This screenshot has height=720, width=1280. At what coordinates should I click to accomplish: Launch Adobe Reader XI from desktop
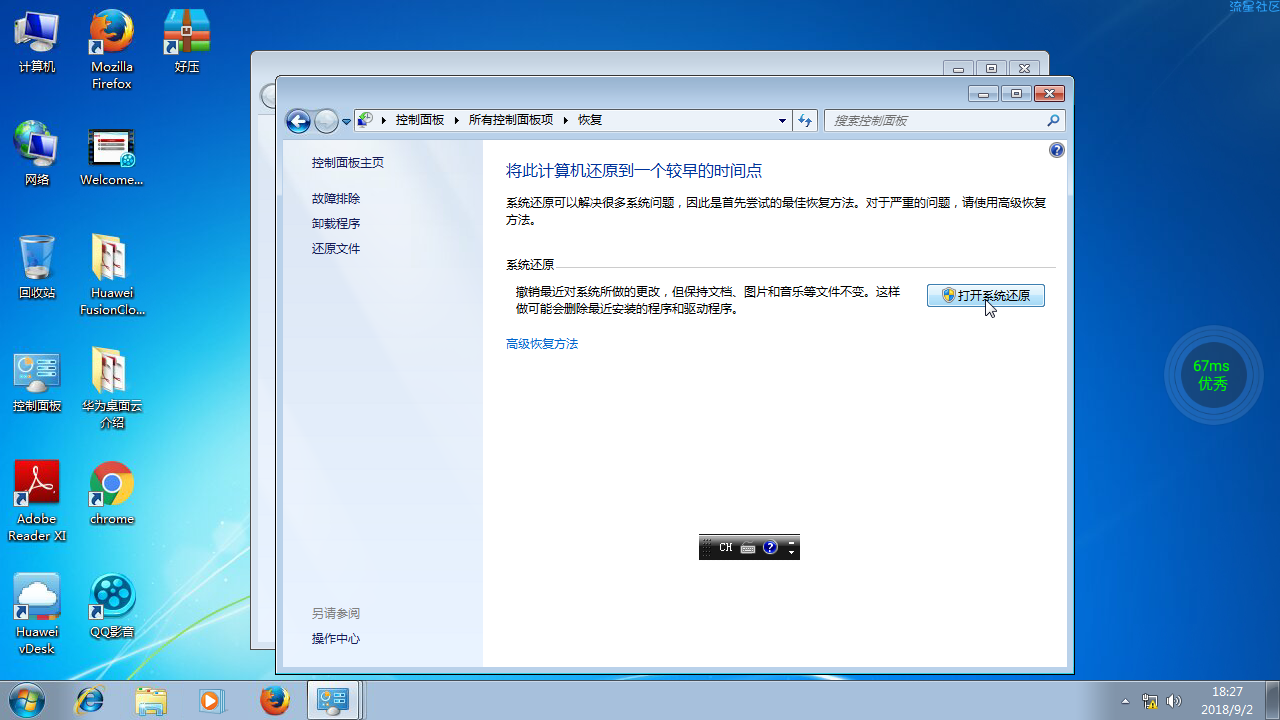pos(37,501)
